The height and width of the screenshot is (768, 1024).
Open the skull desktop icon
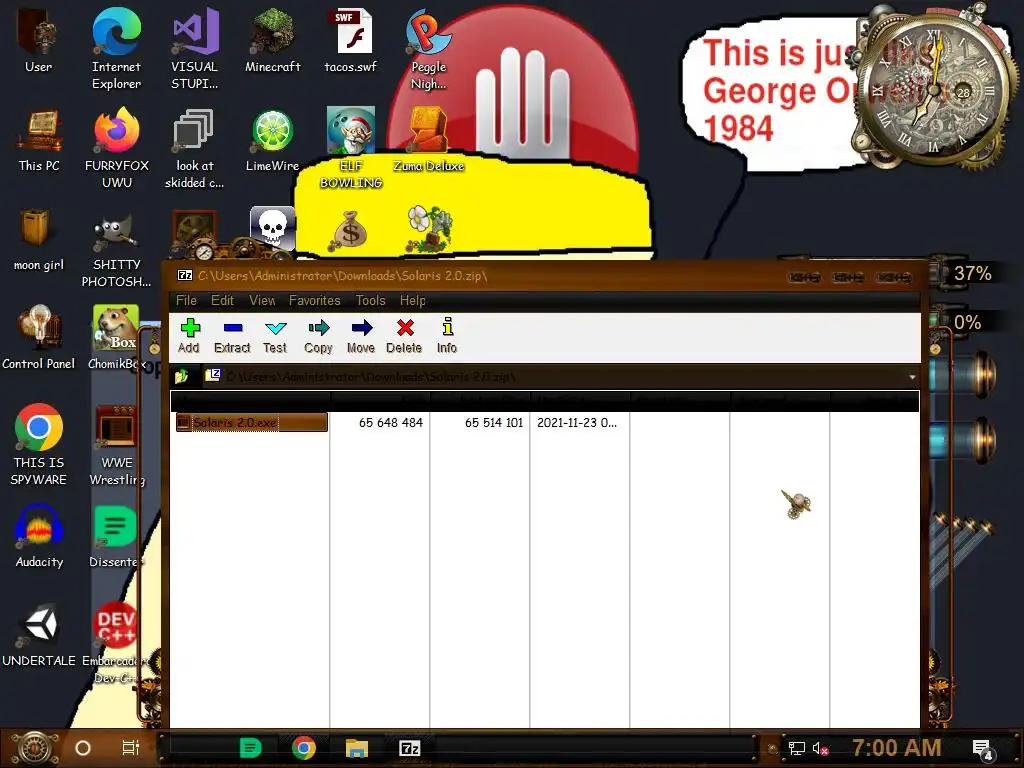[x=272, y=228]
